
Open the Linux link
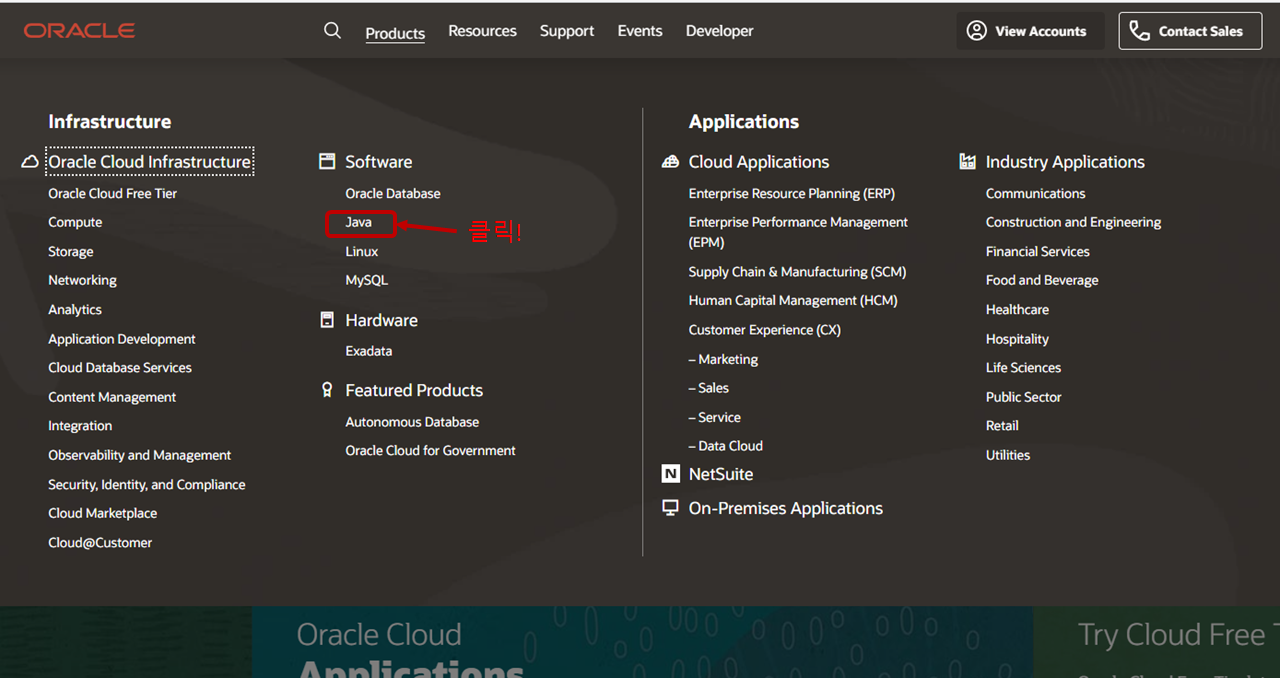pyautogui.click(x=362, y=252)
